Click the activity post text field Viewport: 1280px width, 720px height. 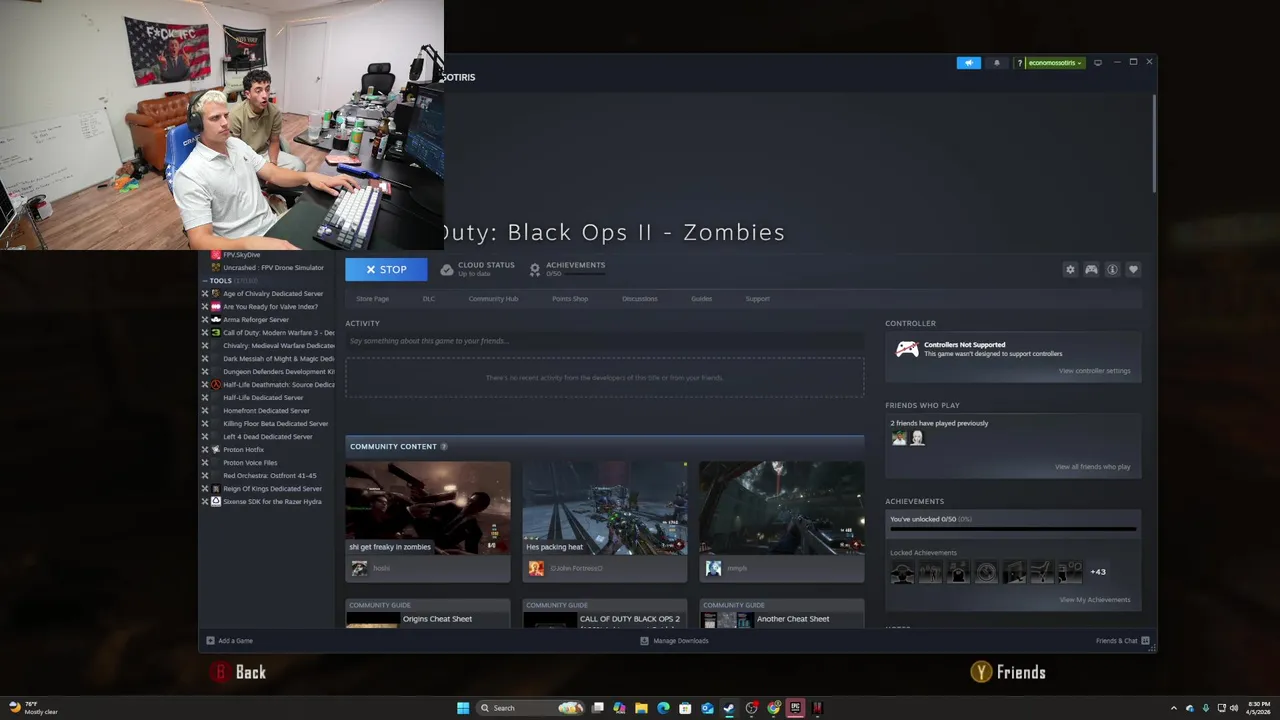point(605,341)
